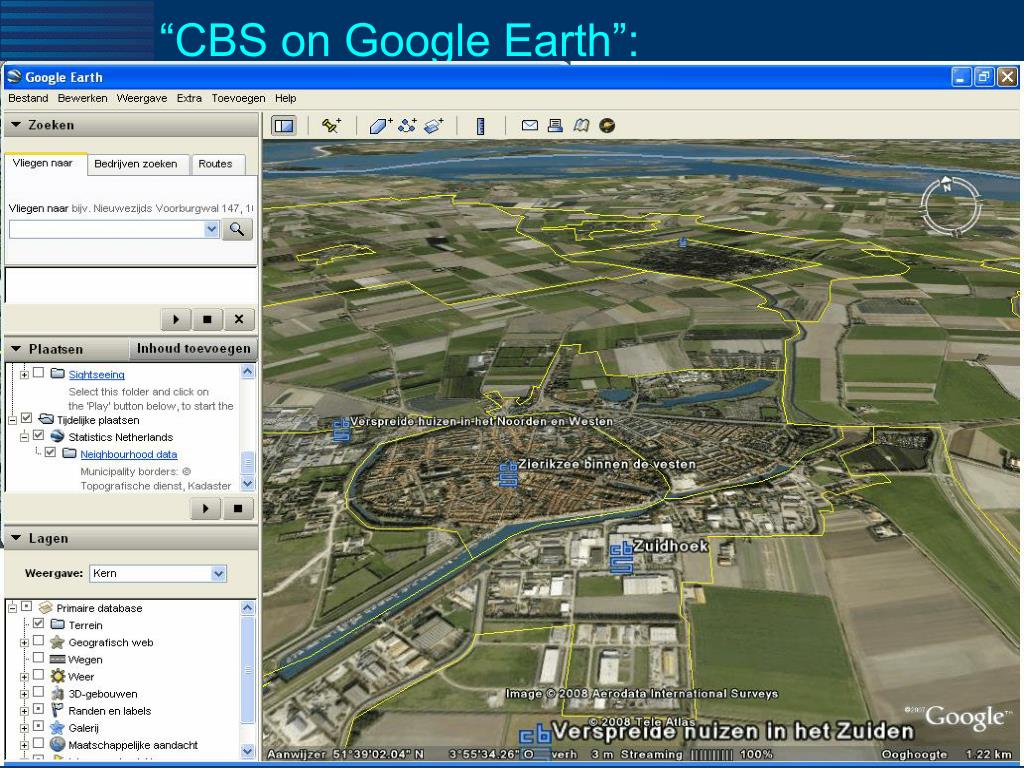
Task: Enable the Weer layer checkbox
Action: tap(39, 675)
